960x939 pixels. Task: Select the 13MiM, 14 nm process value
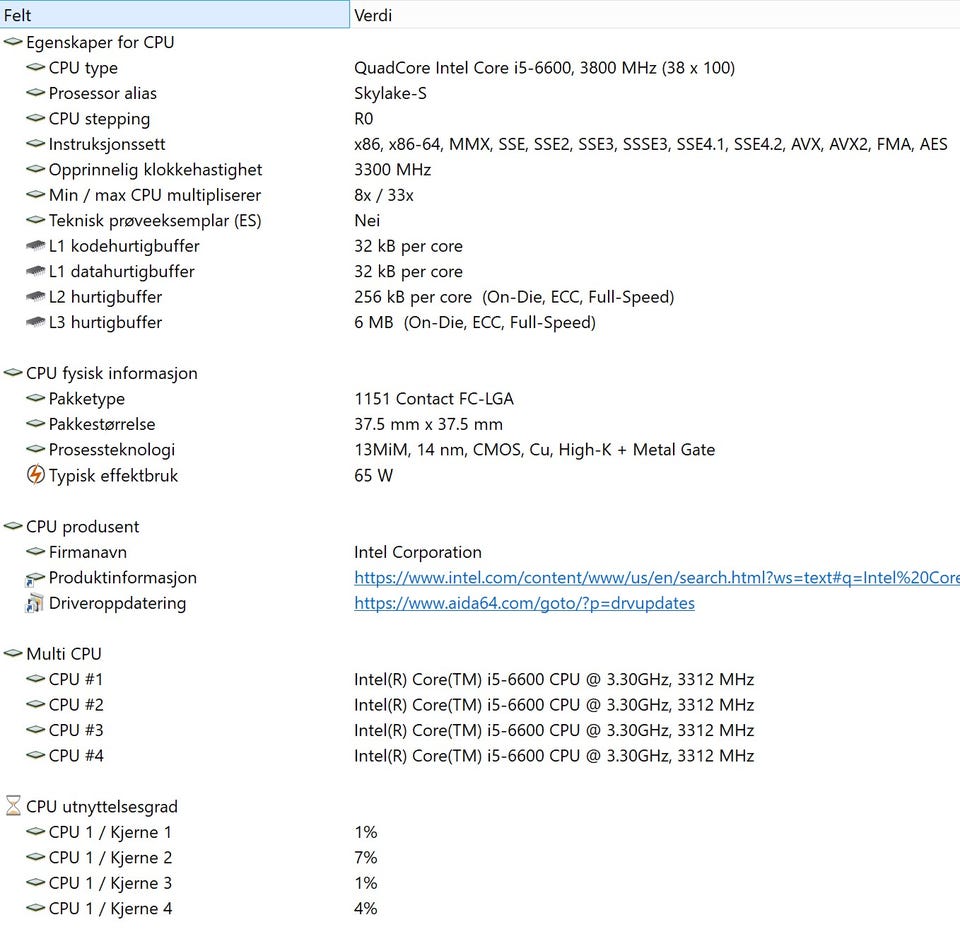coord(534,449)
